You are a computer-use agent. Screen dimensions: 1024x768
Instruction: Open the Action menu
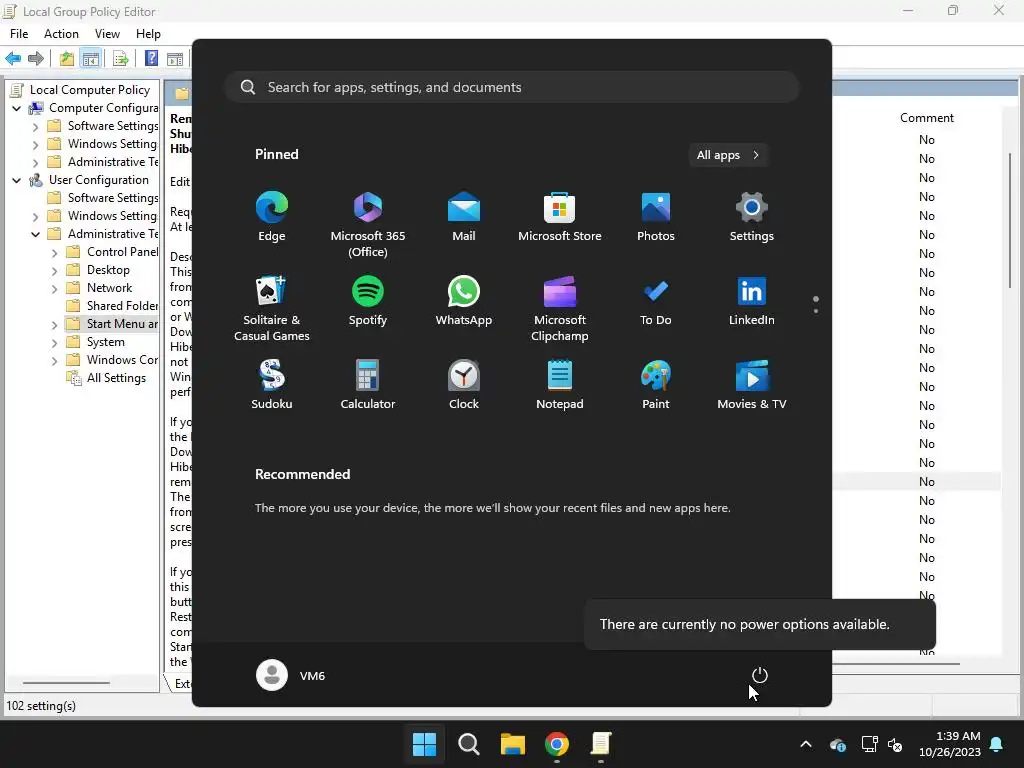(x=61, y=34)
